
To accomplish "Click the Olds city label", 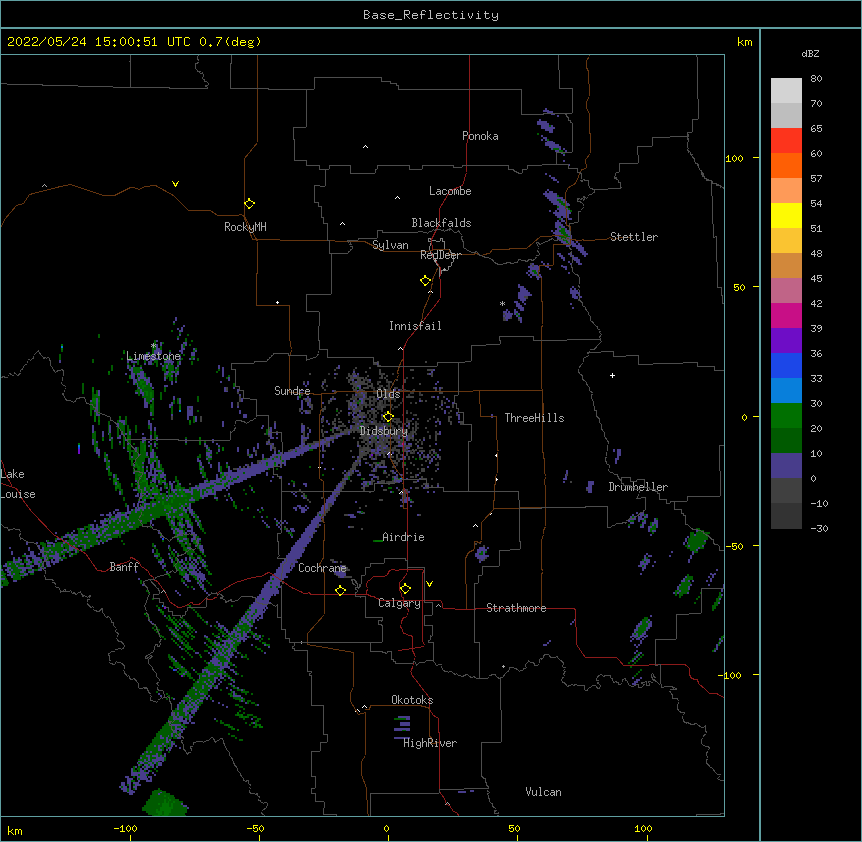I will (388, 394).
